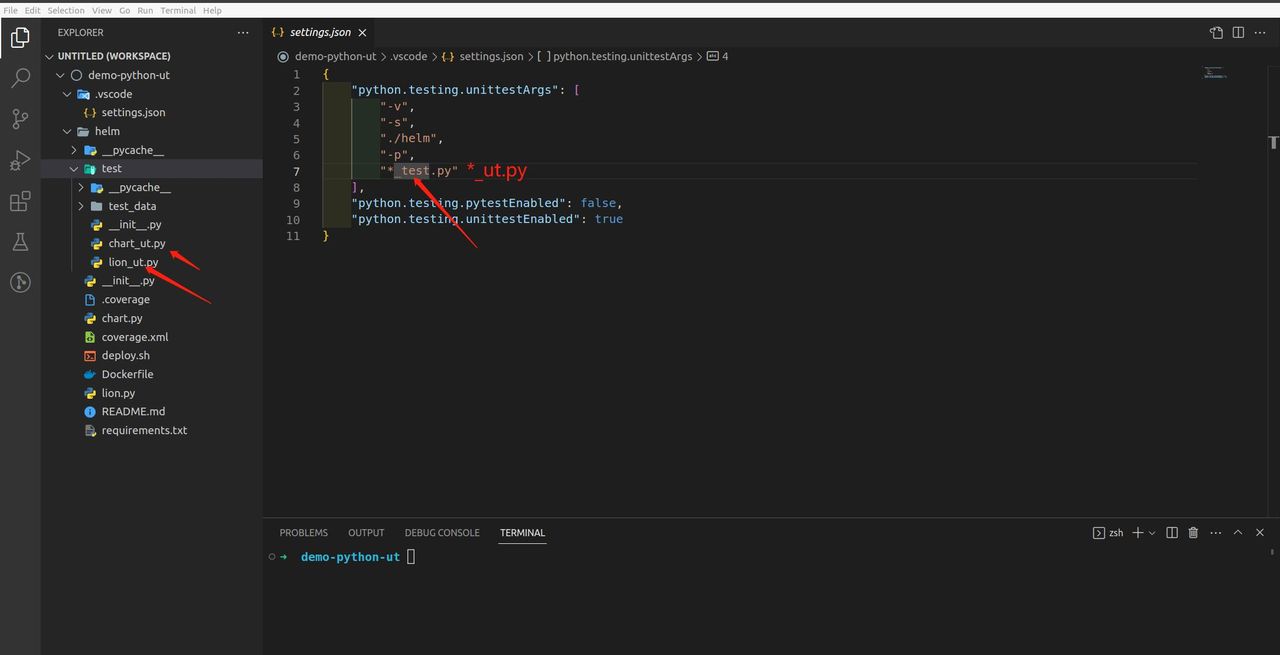This screenshot has width=1280, height=655.
Task: Open chart_ut.py in the explorer
Action: point(136,243)
